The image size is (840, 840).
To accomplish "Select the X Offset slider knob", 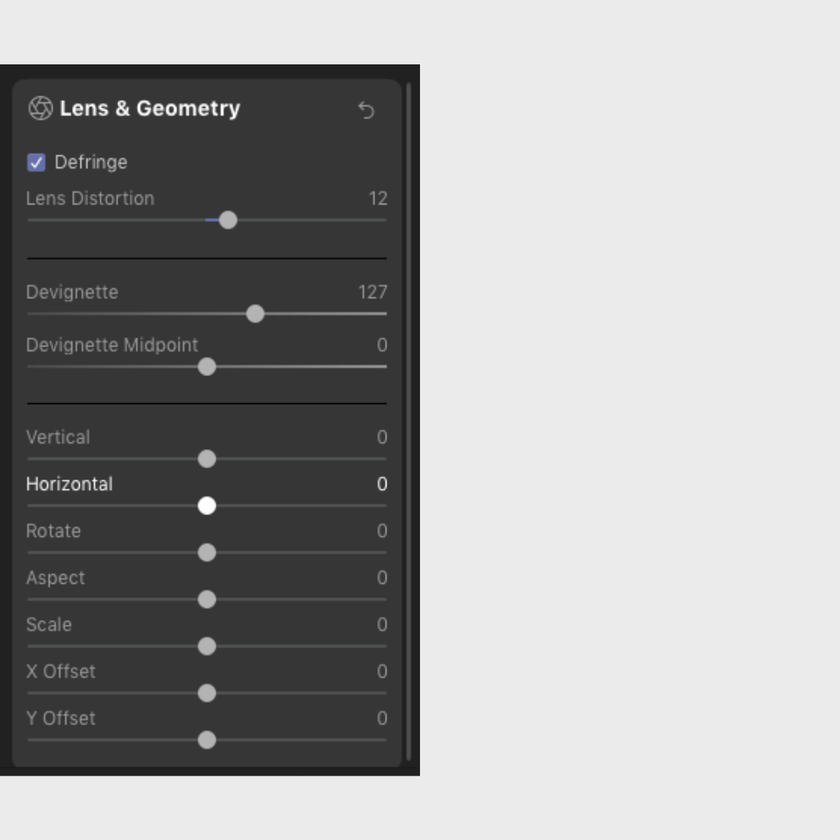I will point(207,693).
